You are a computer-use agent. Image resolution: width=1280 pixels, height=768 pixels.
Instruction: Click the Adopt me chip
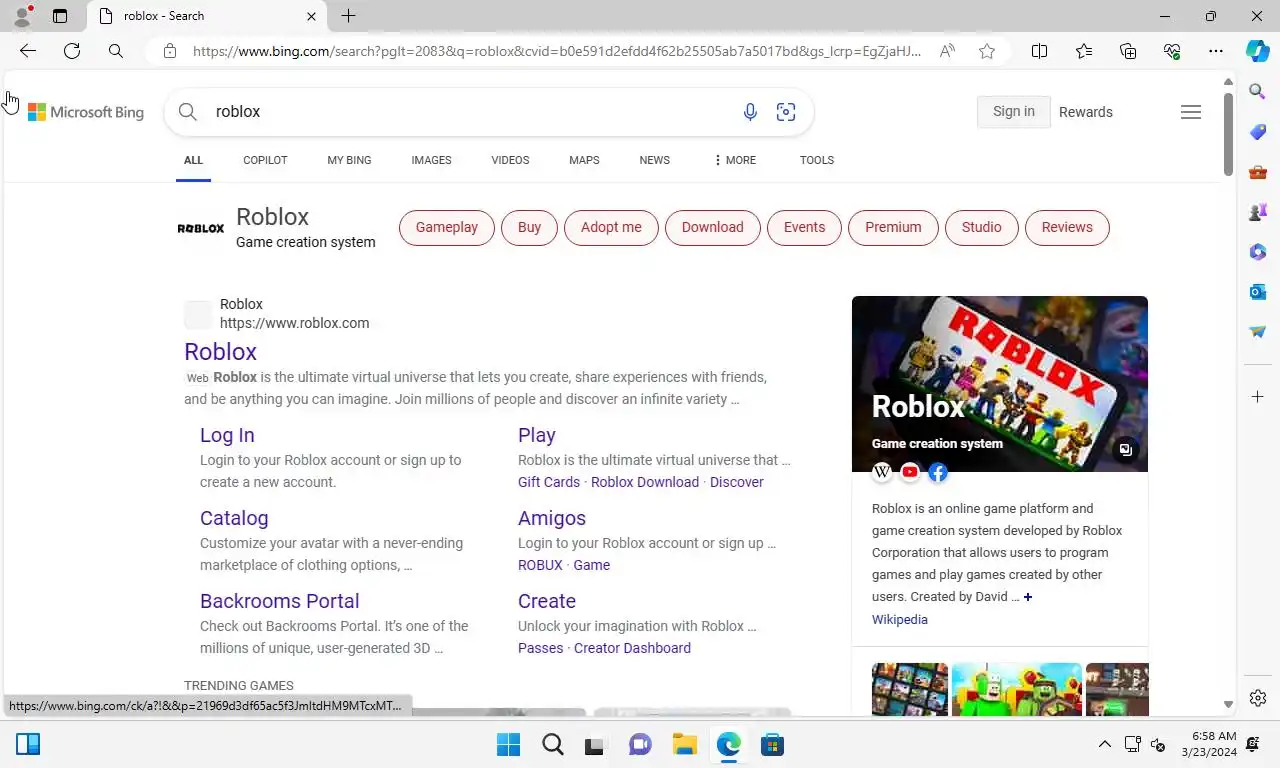pos(611,227)
